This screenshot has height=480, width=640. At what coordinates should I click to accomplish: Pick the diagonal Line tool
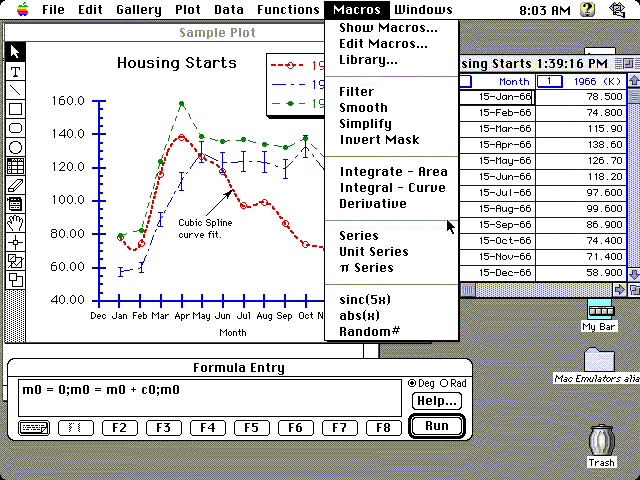(x=16, y=91)
